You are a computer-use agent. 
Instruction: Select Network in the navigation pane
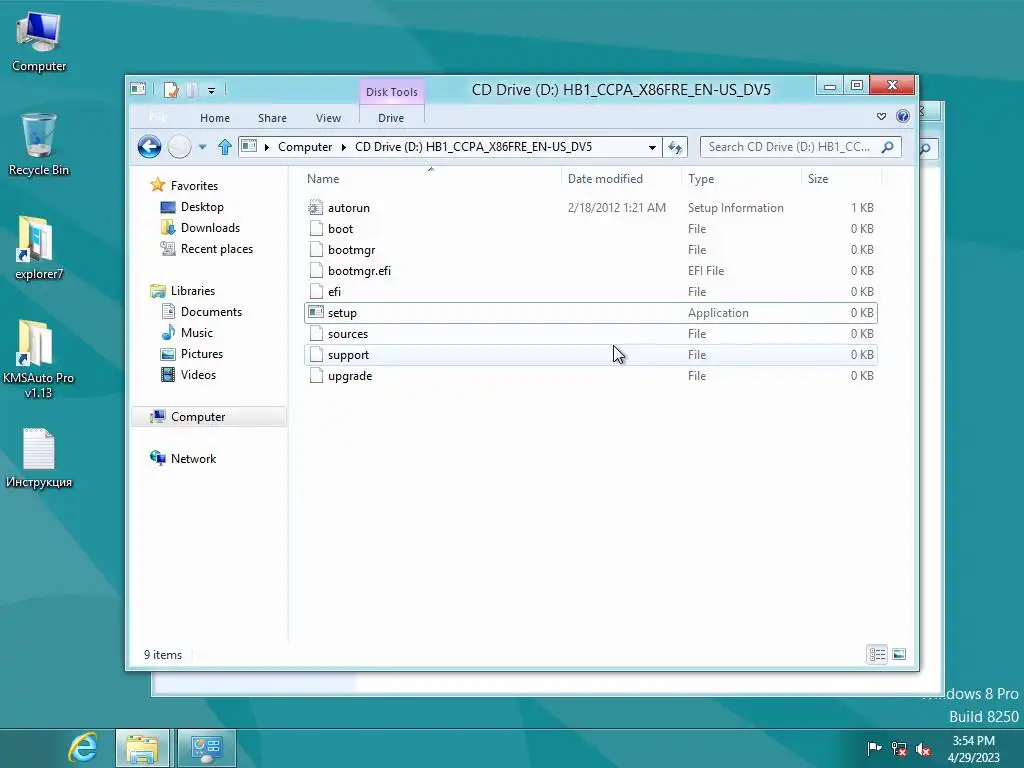click(x=193, y=458)
